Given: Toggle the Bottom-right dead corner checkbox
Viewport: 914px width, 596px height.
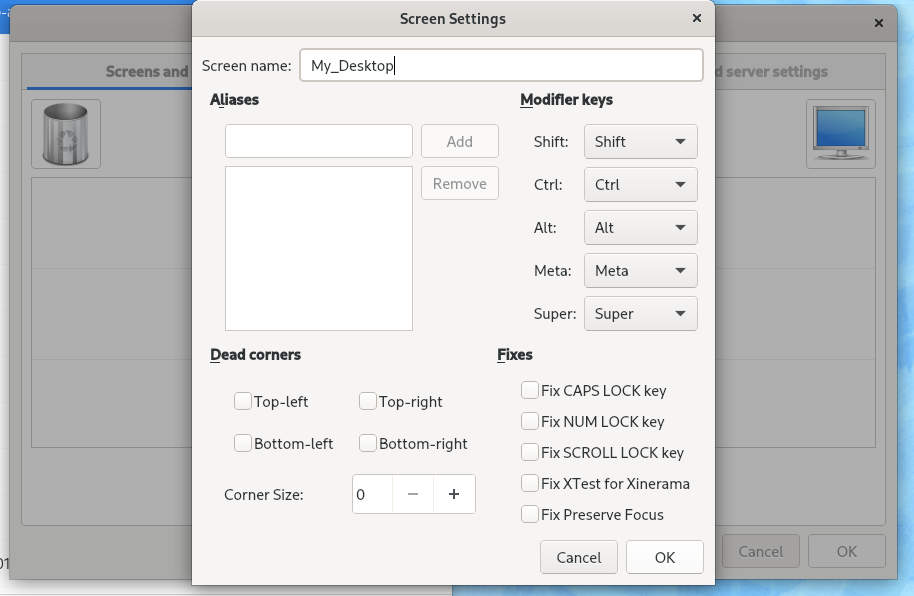Looking at the screenshot, I should [x=368, y=443].
